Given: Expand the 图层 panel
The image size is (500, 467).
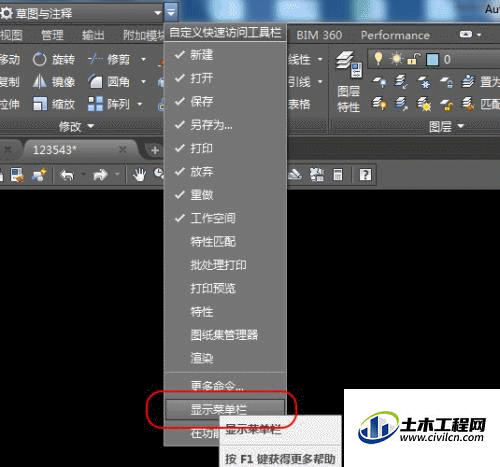Looking at the screenshot, I should point(446,126).
